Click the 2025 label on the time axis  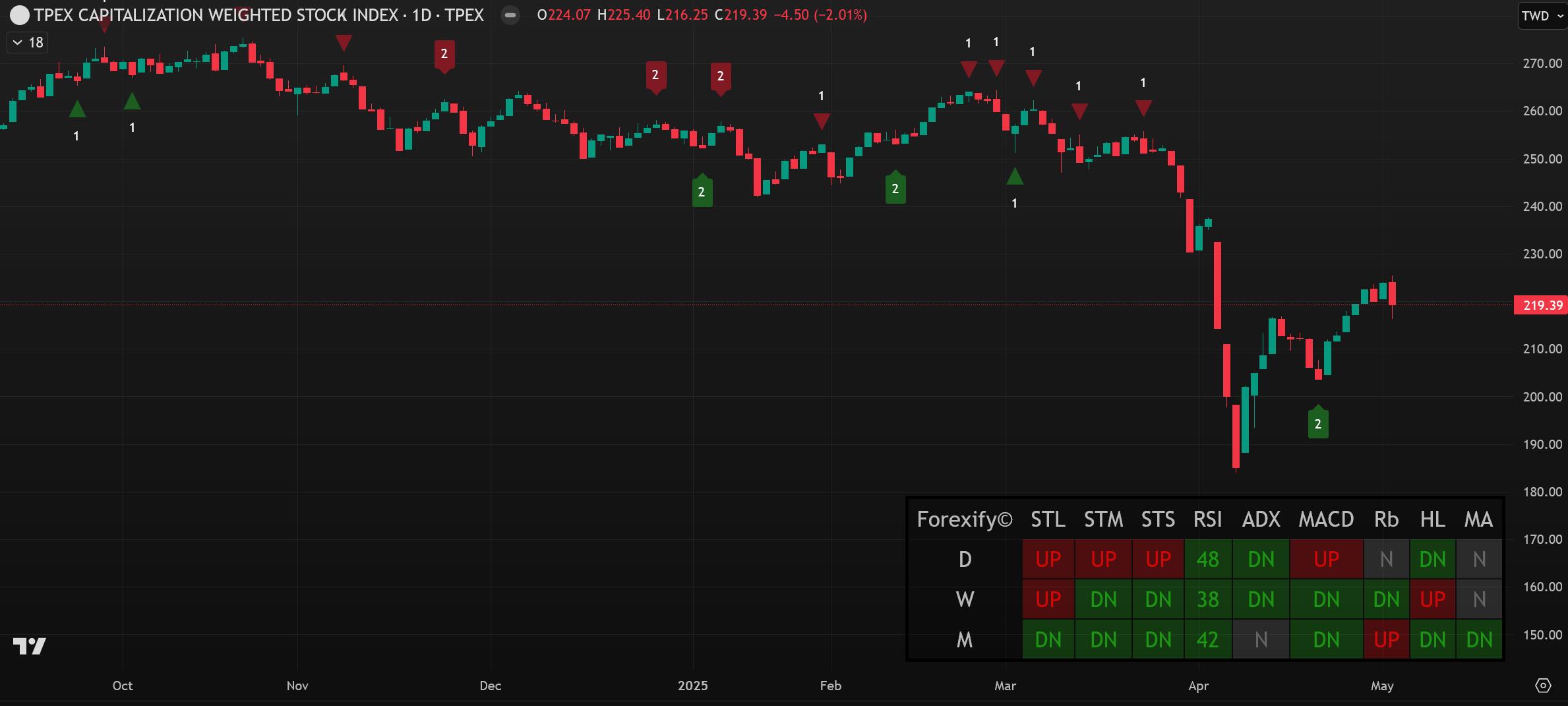(x=692, y=686)
